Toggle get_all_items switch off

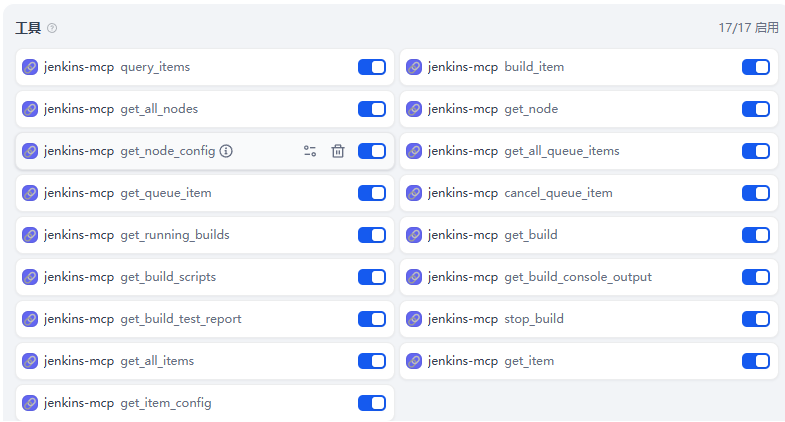372,361
